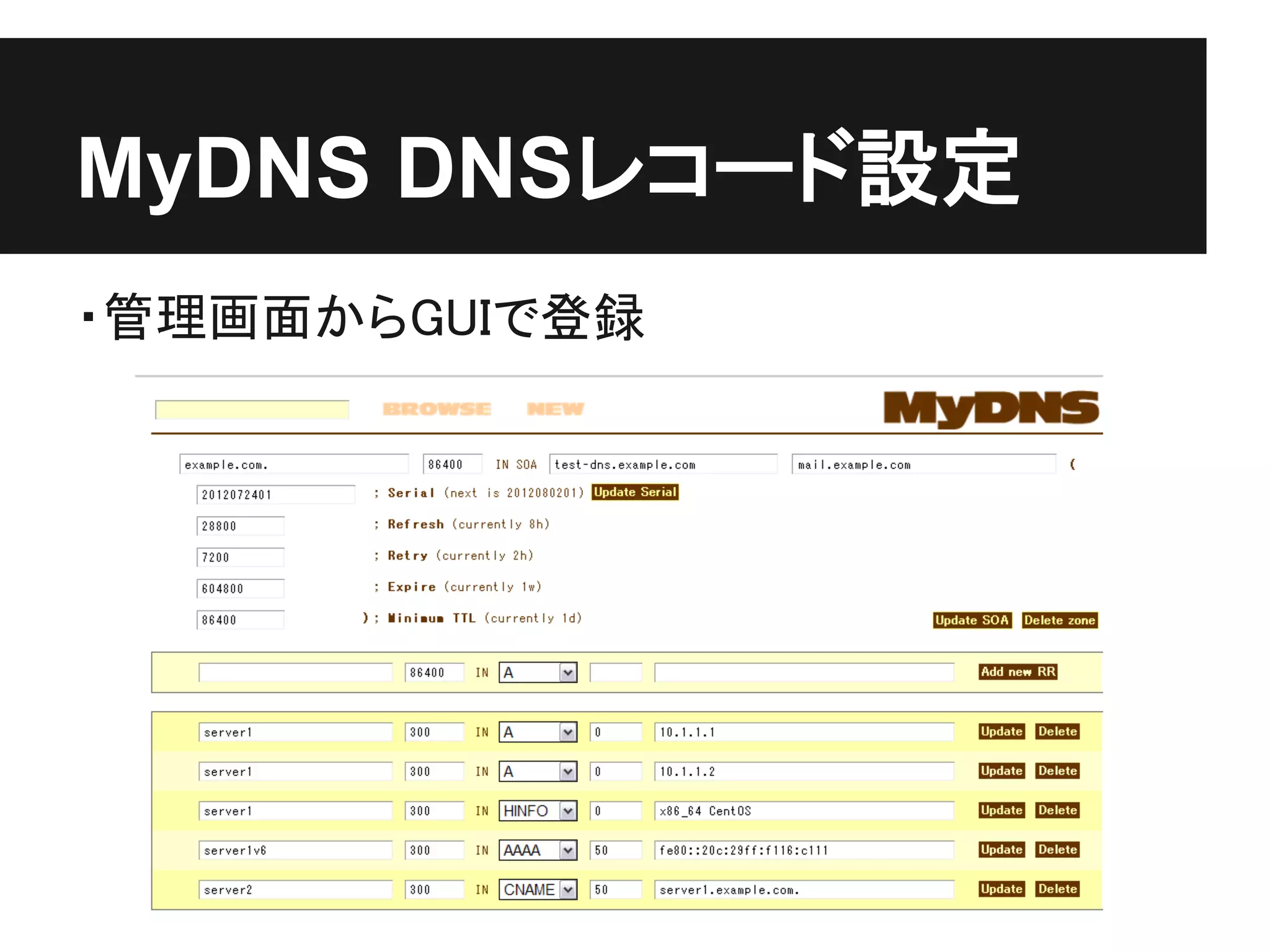
Task: Click the server1.example.com. data field
Action: [x=804, y=890]
